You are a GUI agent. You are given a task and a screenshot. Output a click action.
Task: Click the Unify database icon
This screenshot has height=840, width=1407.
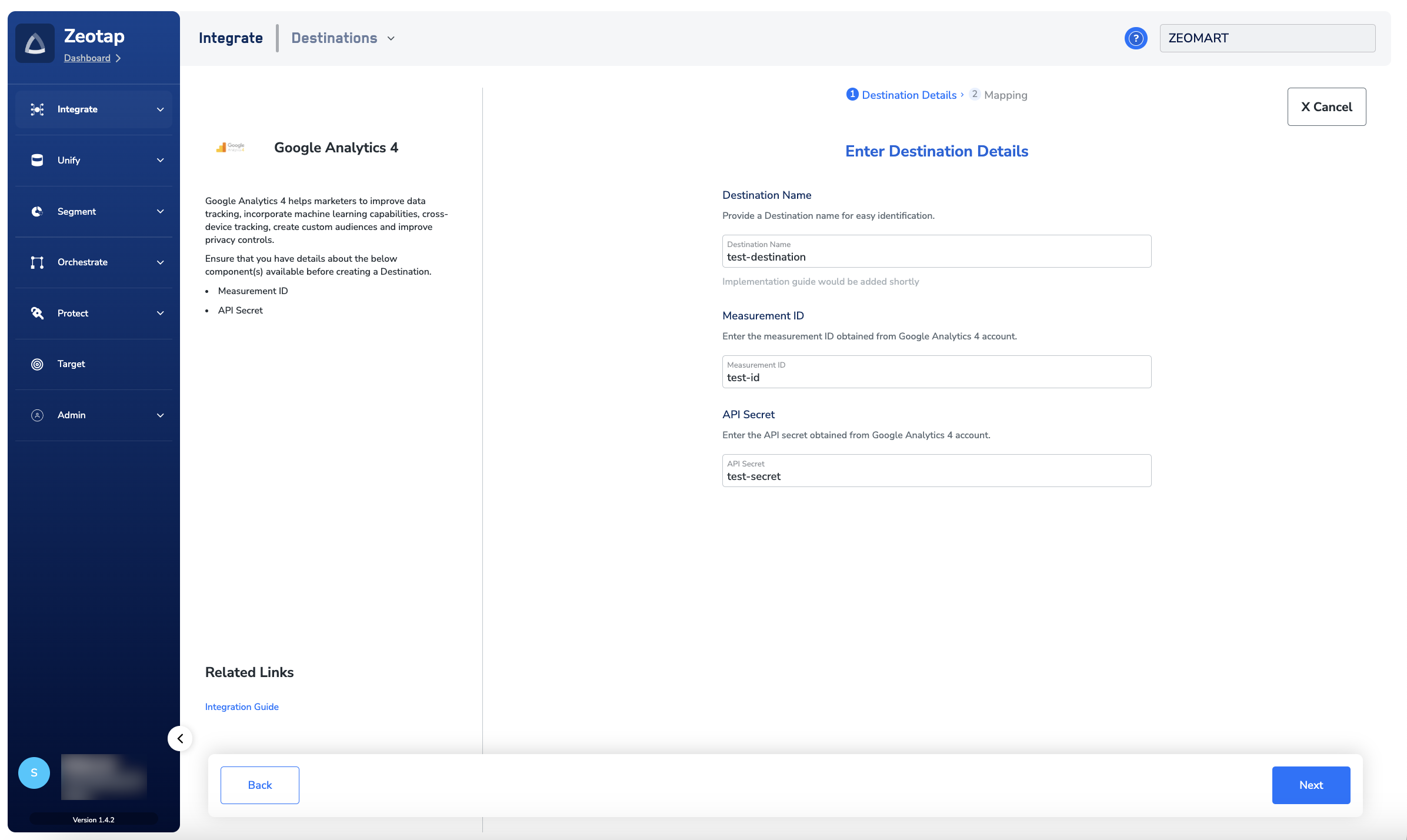pos(37,160)
